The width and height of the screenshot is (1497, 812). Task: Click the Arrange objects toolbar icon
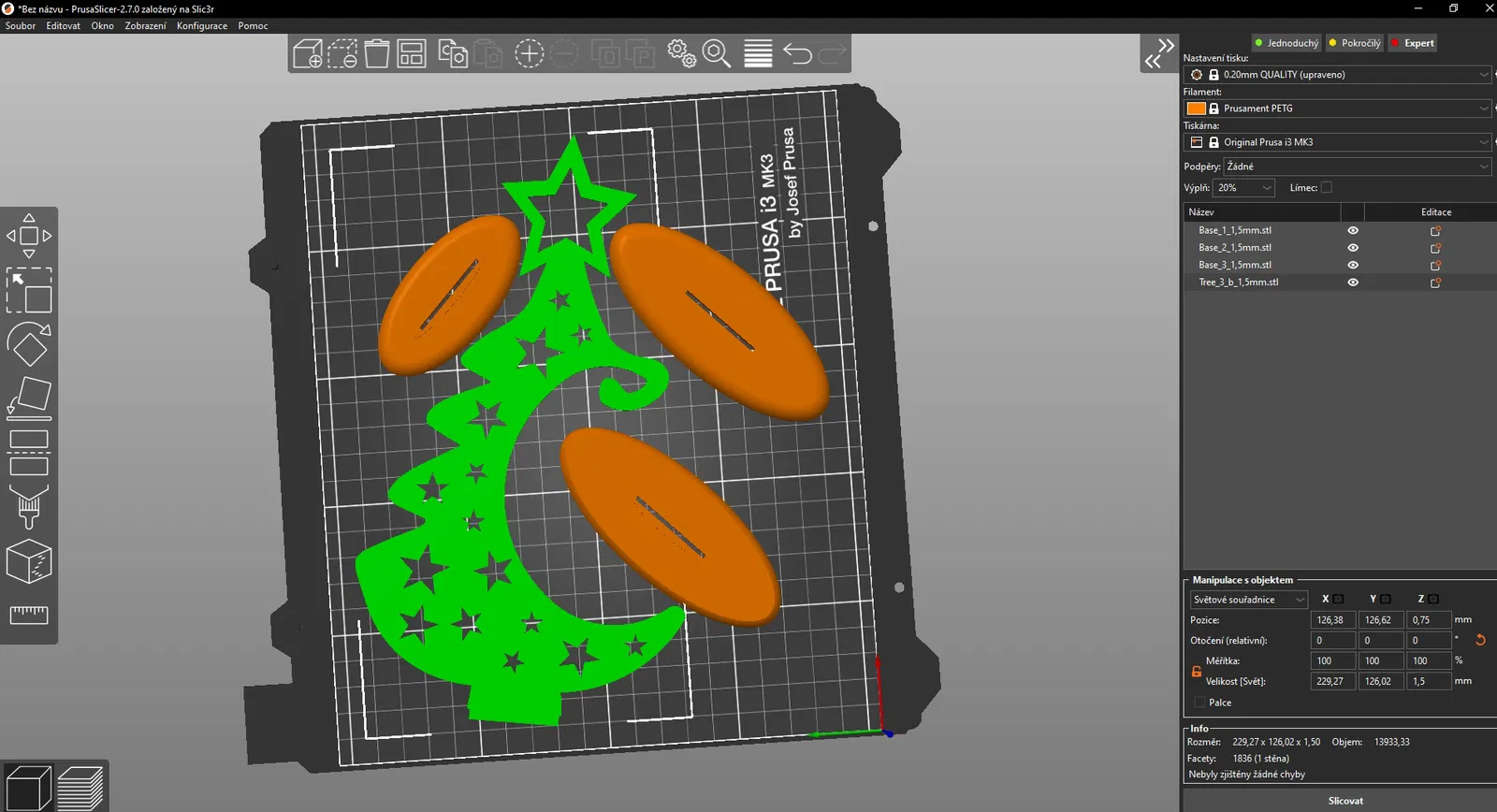[x=412, y=53]
